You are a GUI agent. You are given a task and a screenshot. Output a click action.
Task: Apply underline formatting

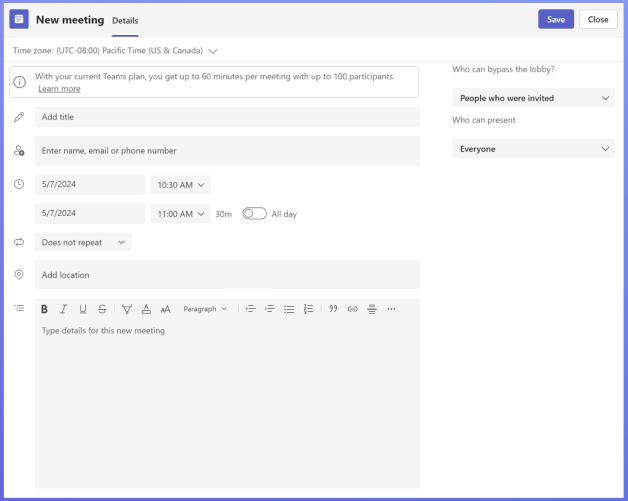coord(83,309)
